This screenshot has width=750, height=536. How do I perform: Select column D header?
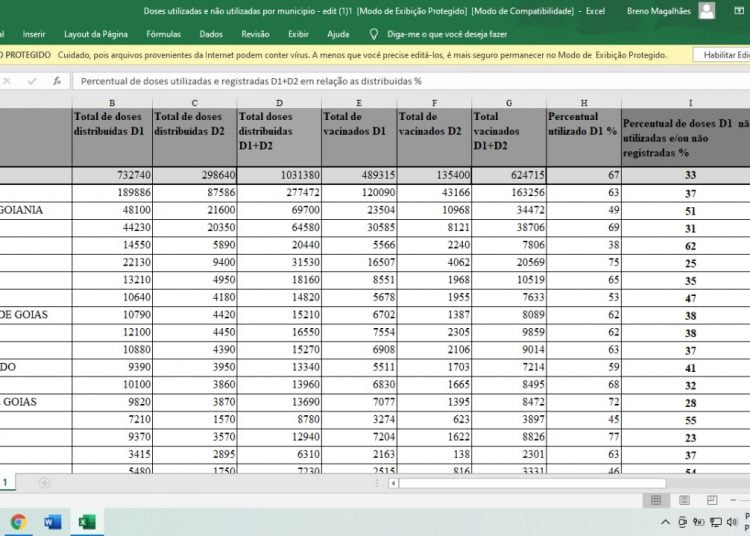[279, 103]
